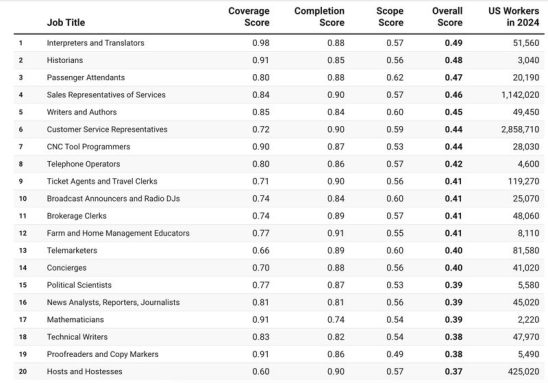
Task: Sort by the Coverage Score header
Action: [249, 17]
